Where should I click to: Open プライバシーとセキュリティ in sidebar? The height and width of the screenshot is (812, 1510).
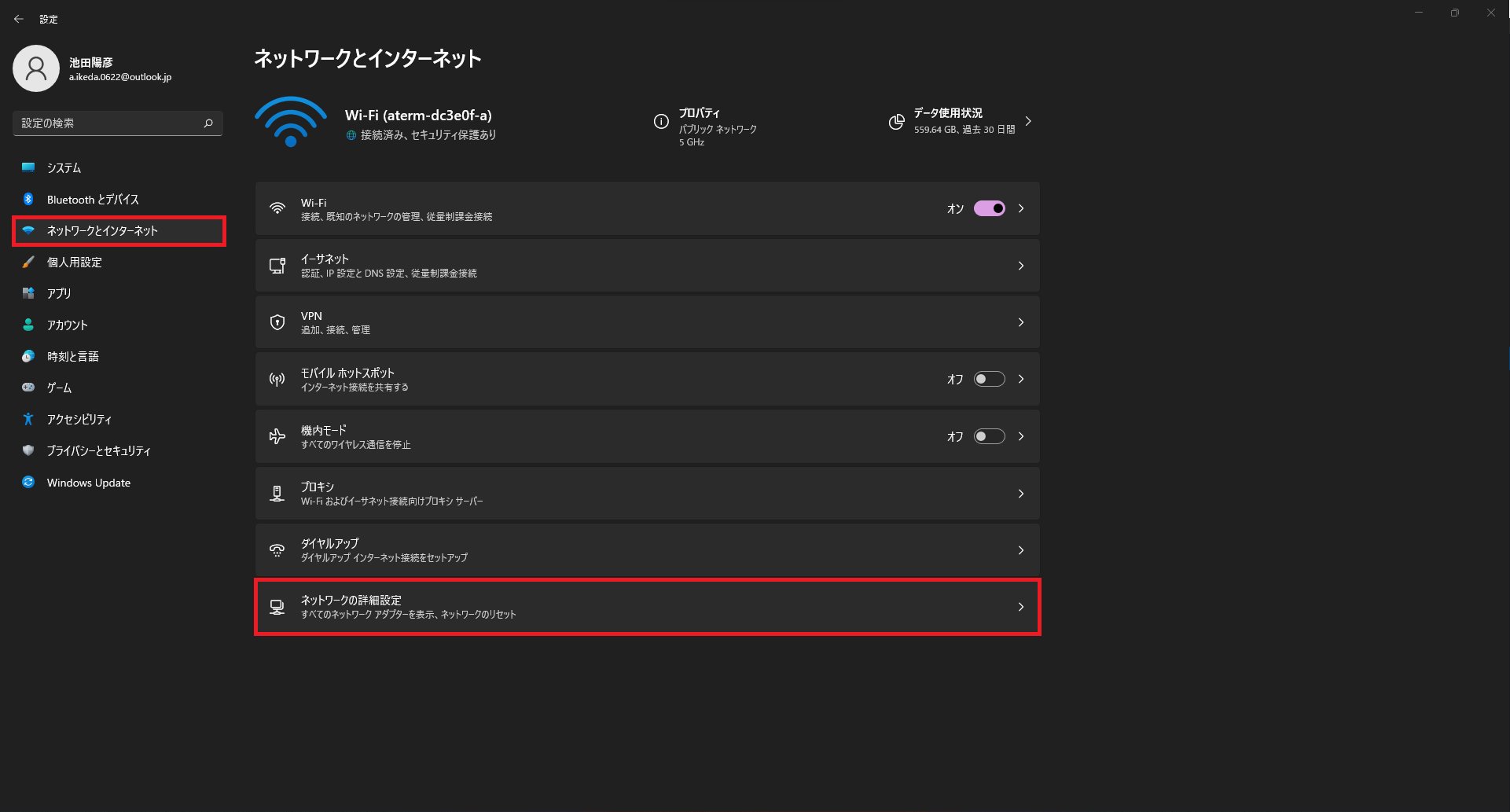98,451
